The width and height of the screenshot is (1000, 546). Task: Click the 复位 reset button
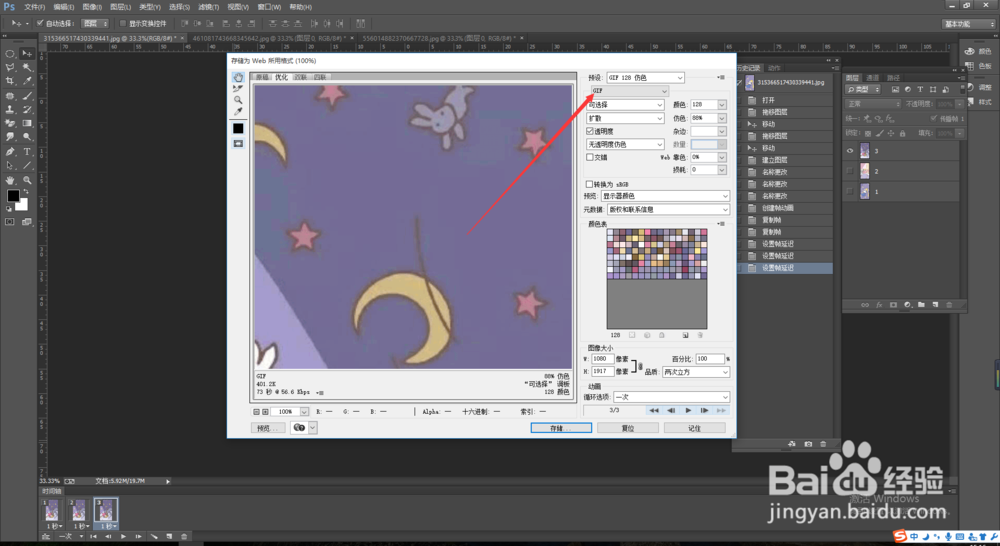click(628, 428)
